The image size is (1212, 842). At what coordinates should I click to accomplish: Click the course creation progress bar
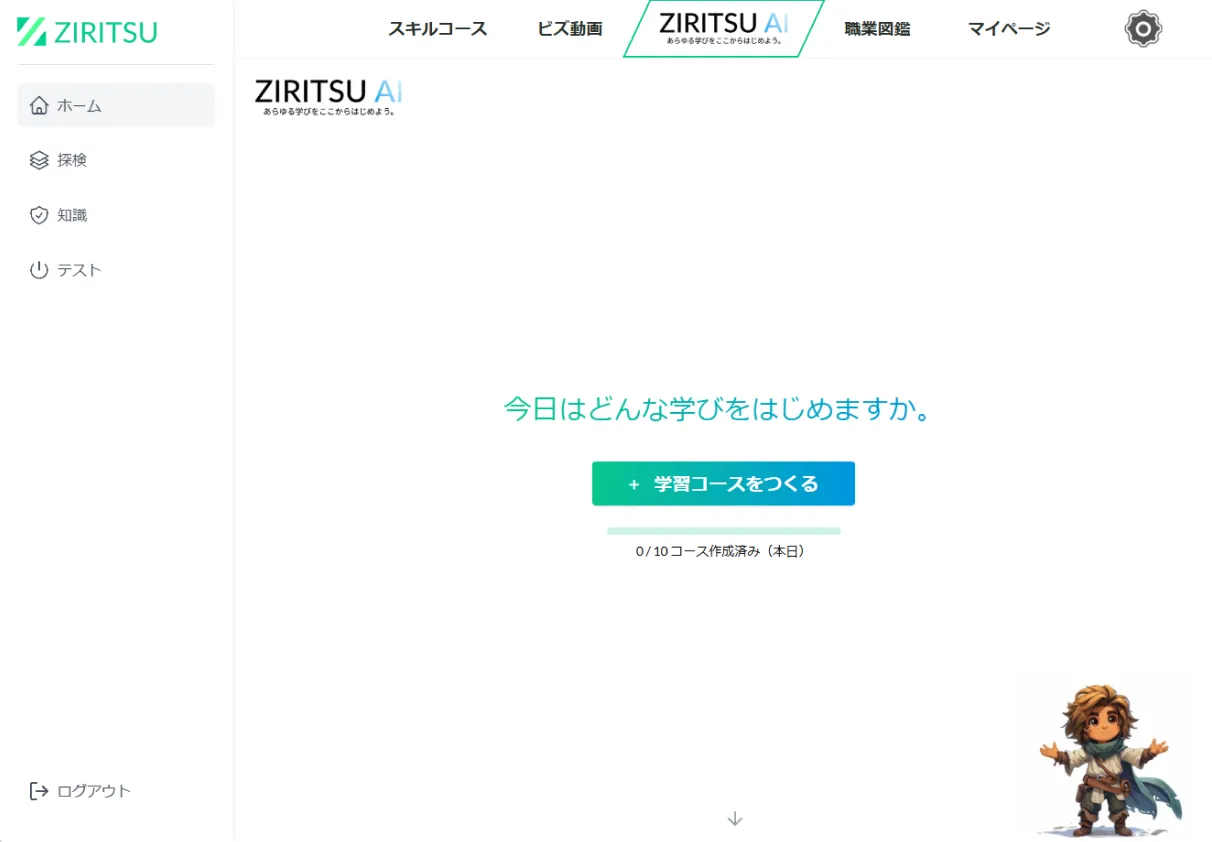[x=723, y=529]
